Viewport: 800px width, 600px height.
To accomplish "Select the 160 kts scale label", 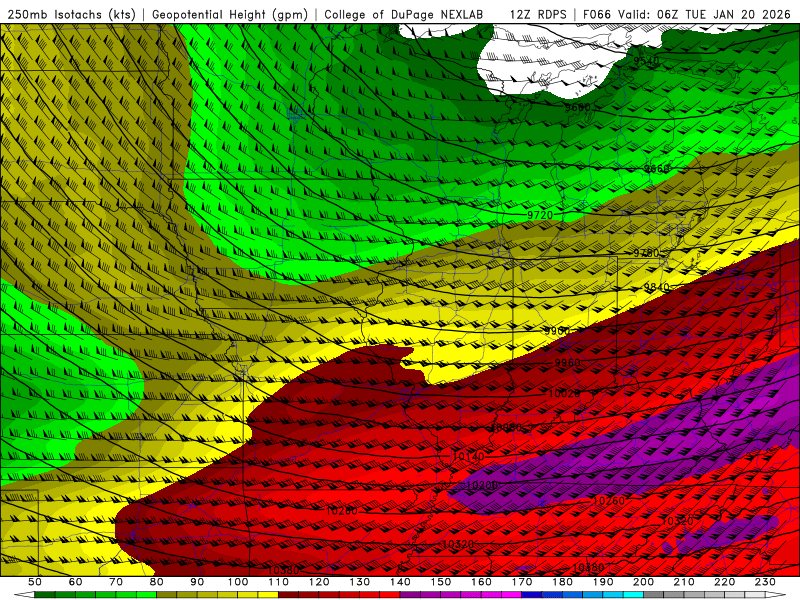I will click(x=481, y=582).
